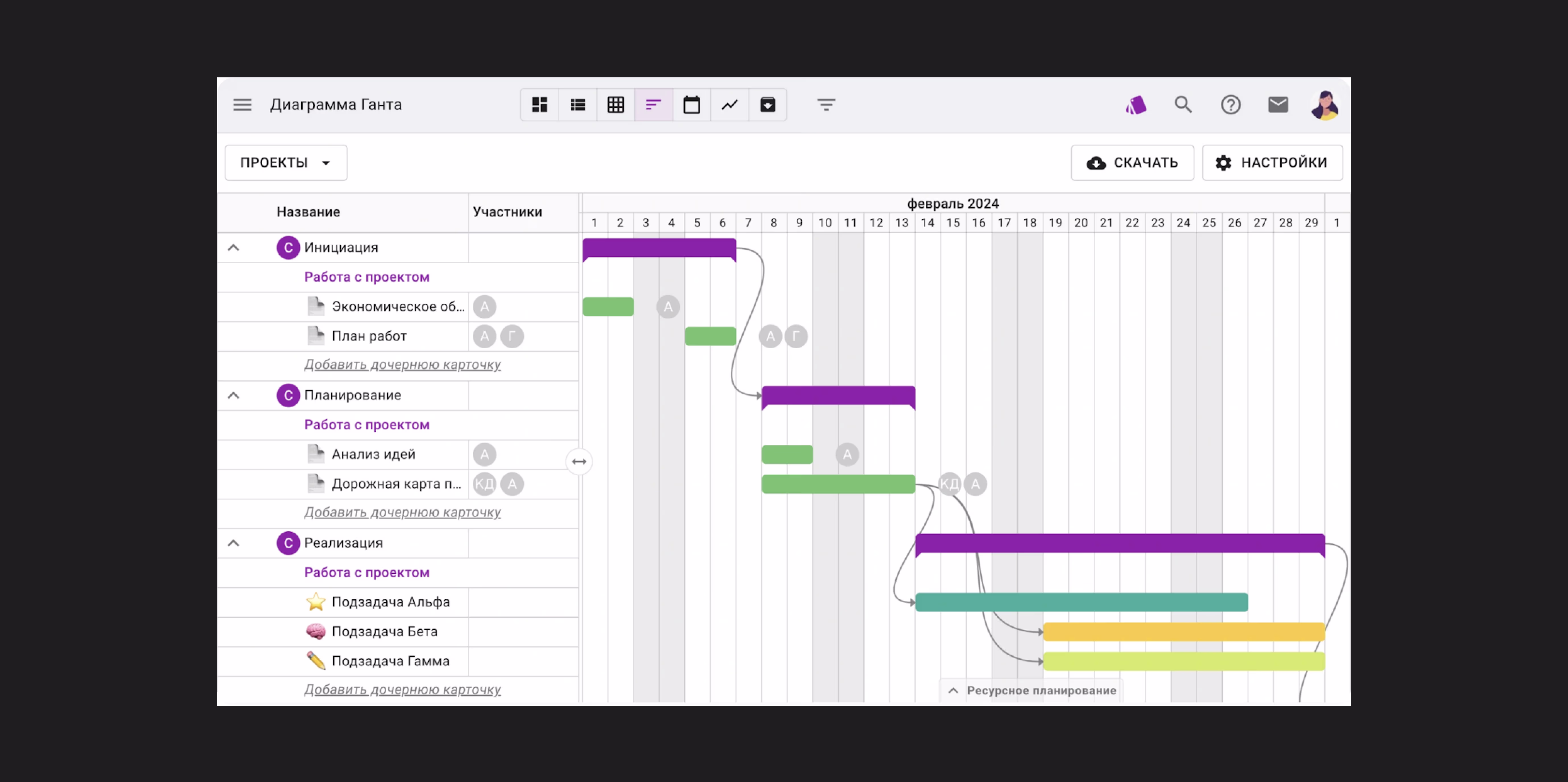Viewport: 1568px width, 782px height.
Task: Open the archive box view icon
Action: tap(768, 105)
